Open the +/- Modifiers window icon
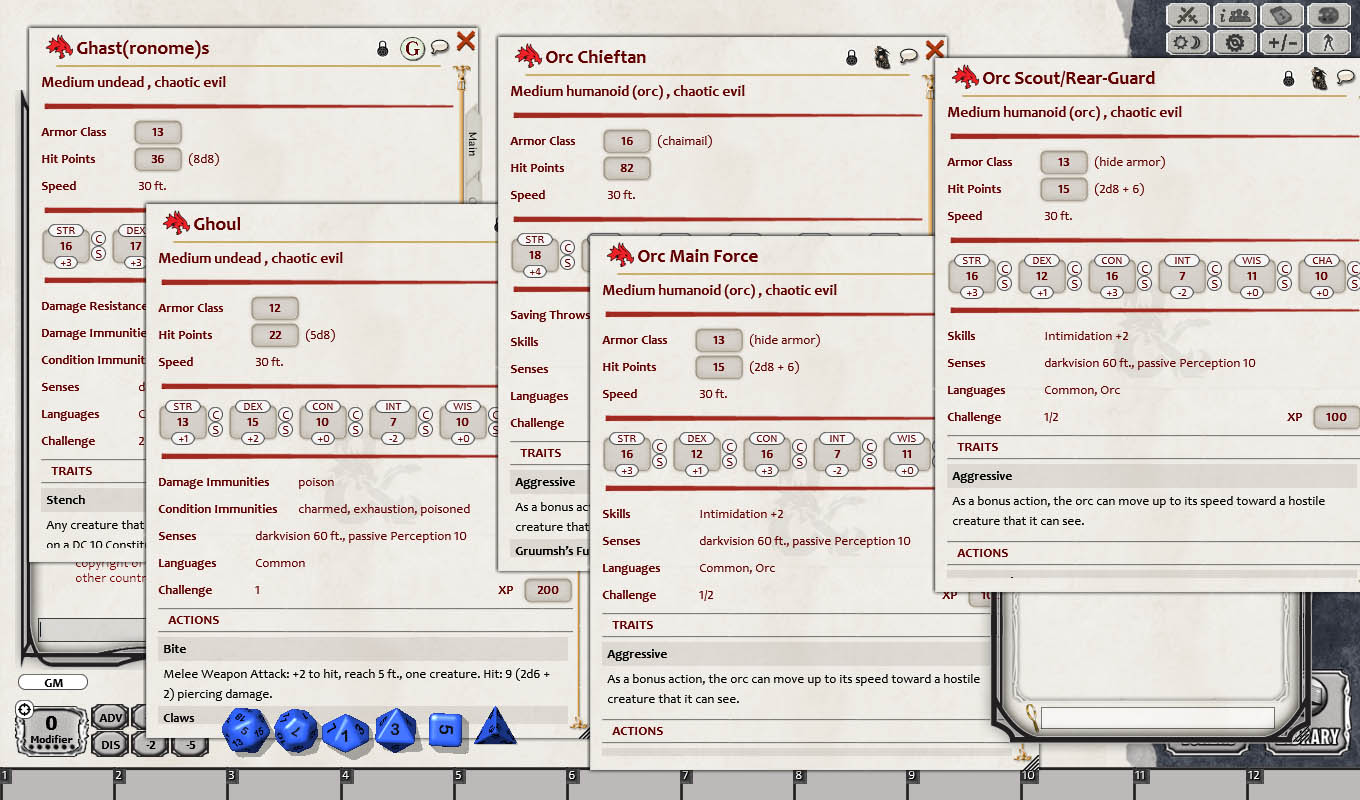The width and height of the screenshot is (1360, 800). pyautogui.click(x=1281, y=42)
